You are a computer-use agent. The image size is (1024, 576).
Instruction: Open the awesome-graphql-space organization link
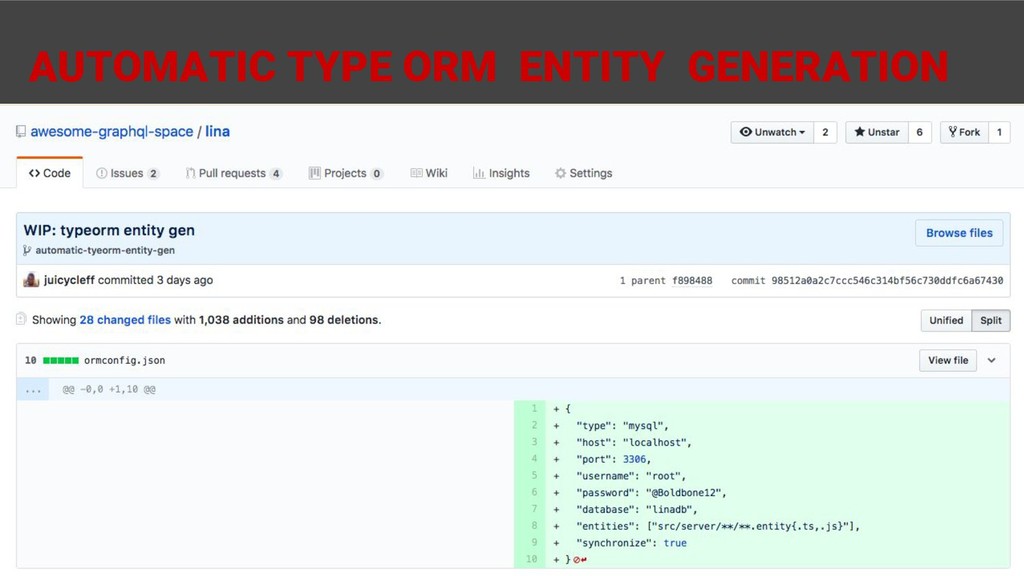click(112, 131)
